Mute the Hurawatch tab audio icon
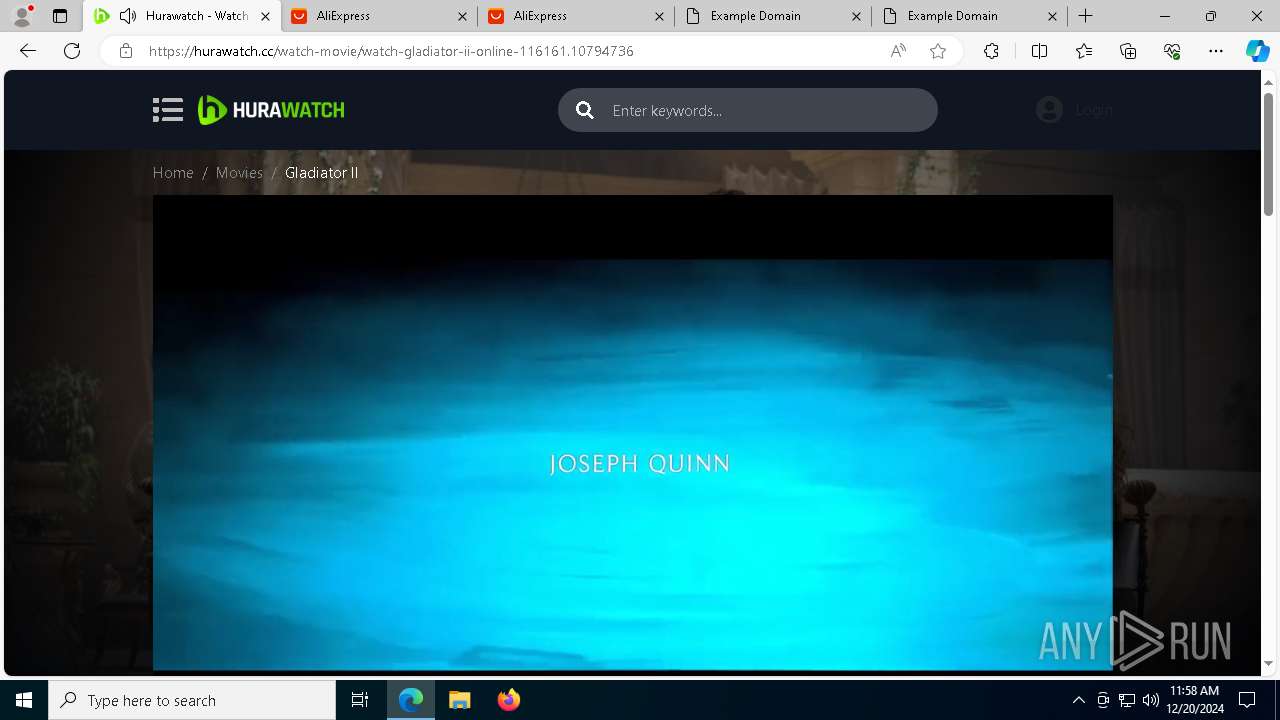1280x720 pixels. [x=128, y=16]
